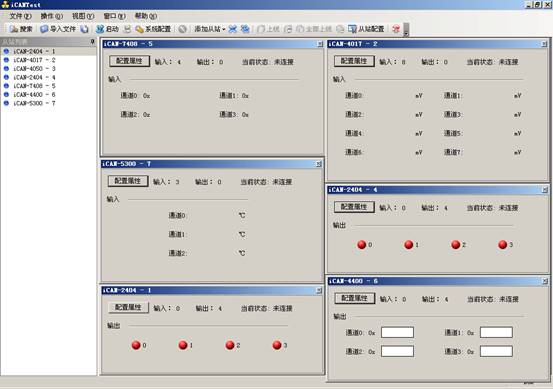Click the round gray icon after 系统配置
Image resolution: width=553 pixels, height=389 pixels.
coord(182,29)
